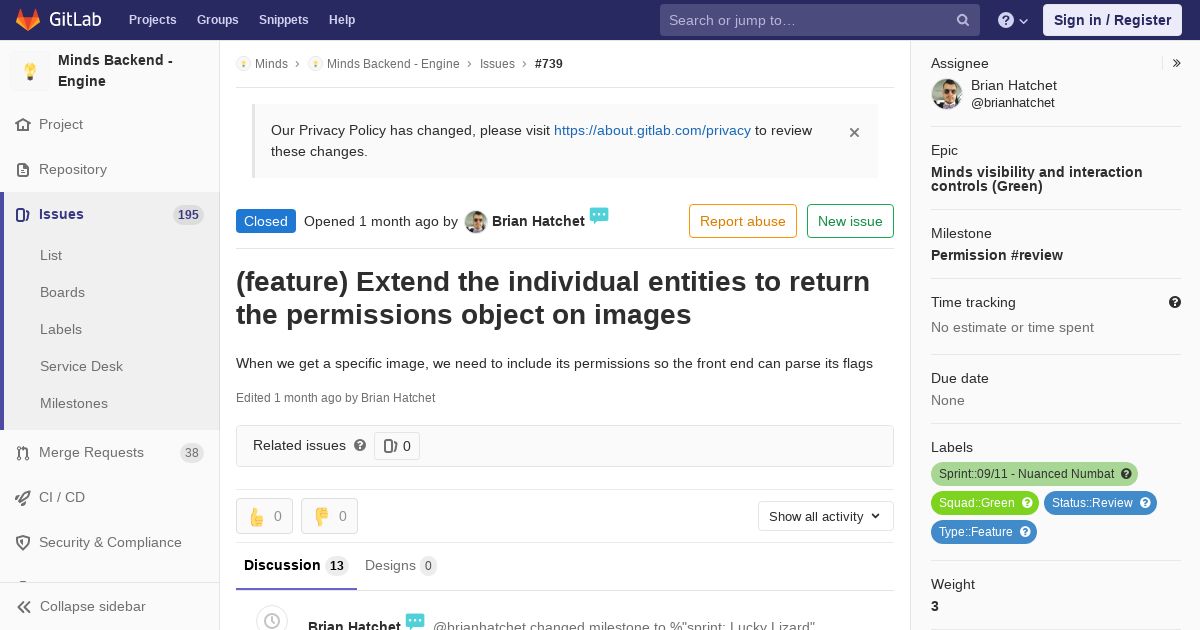Image resolution: width=1200 pixels, height=630 pixels.
Task: Click the green Squad::Green label
Action: (x=984, y=503)
